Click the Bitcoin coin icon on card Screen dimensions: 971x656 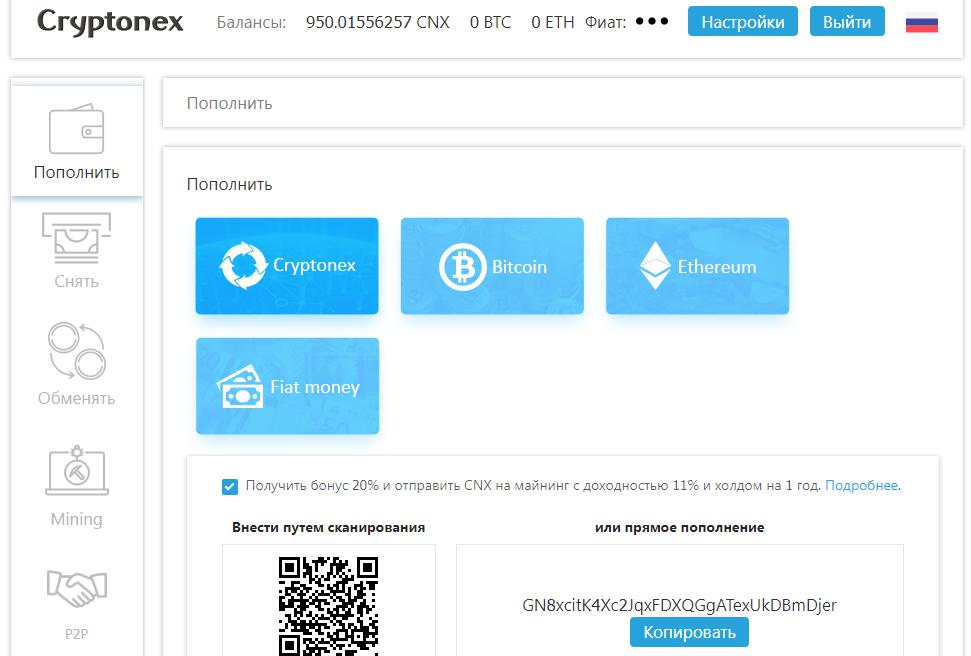coord(463,267)
